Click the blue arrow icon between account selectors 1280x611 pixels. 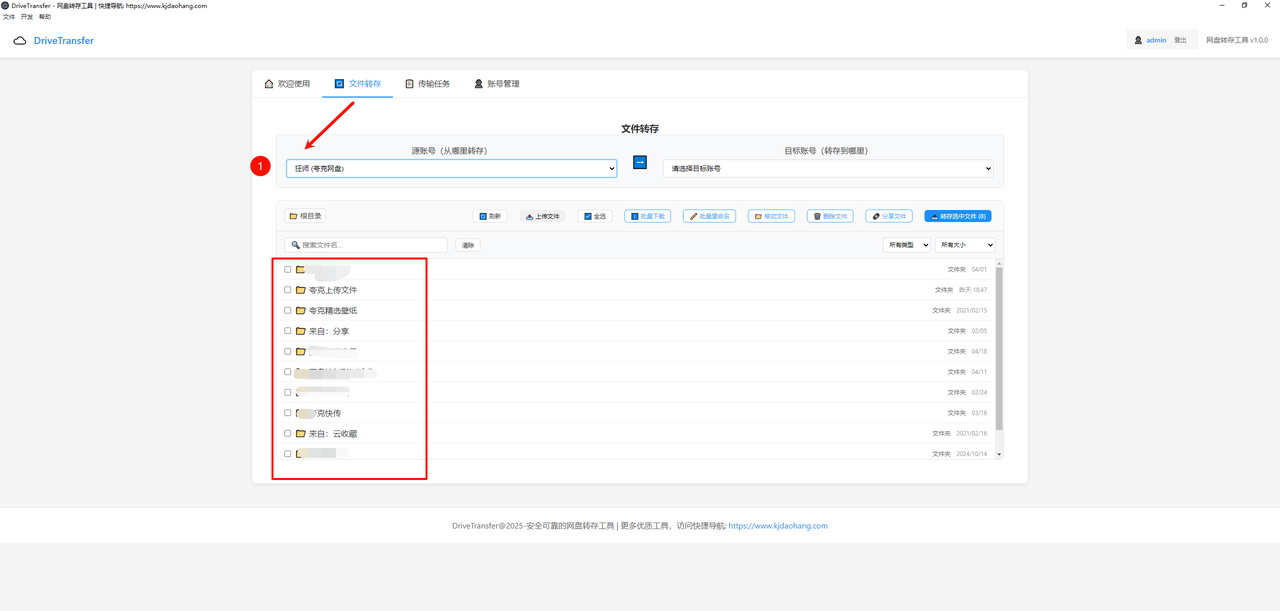pyautogui.click(x=640, y=162)
